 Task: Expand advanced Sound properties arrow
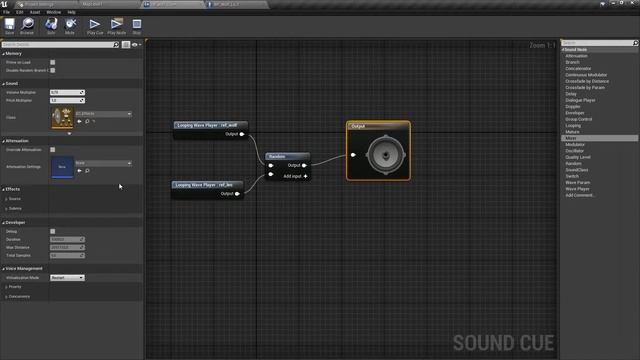click(x=69, y=133)
